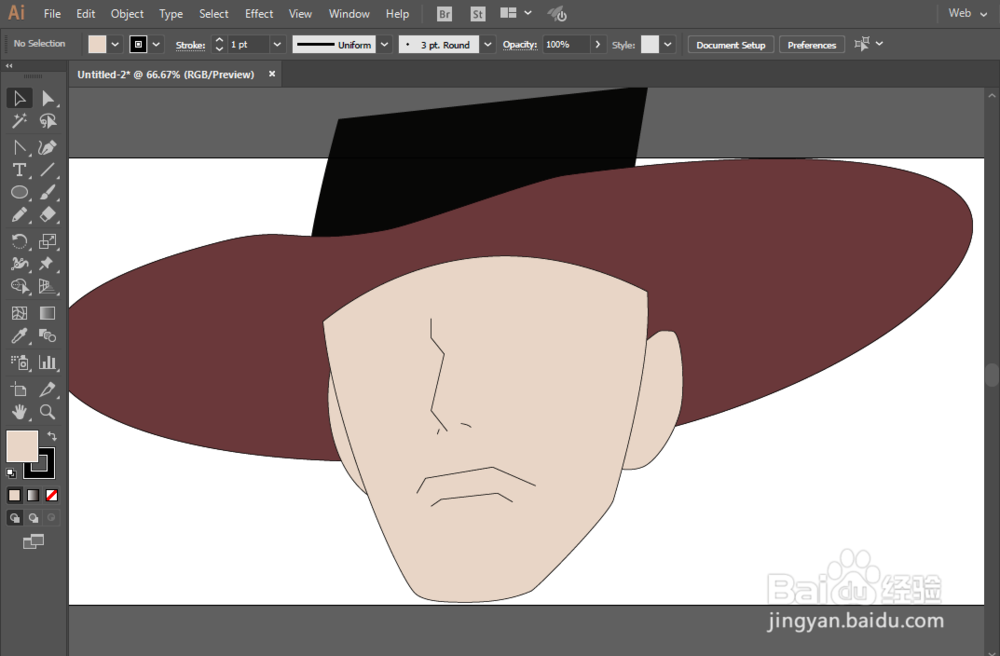Set paint mode to None
Image resolution: width=1000 pixels, height=656 pixels.
click(52, 495)
